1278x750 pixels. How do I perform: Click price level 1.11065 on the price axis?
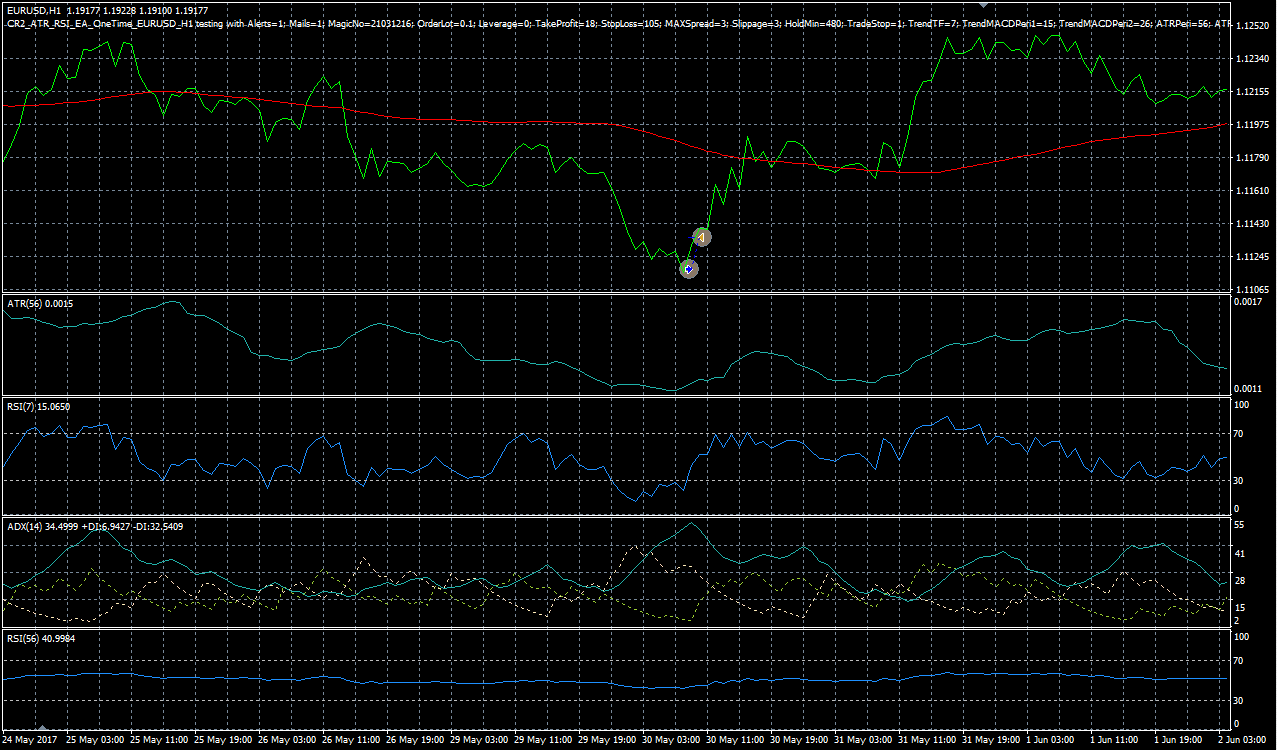pos(1253,288)
